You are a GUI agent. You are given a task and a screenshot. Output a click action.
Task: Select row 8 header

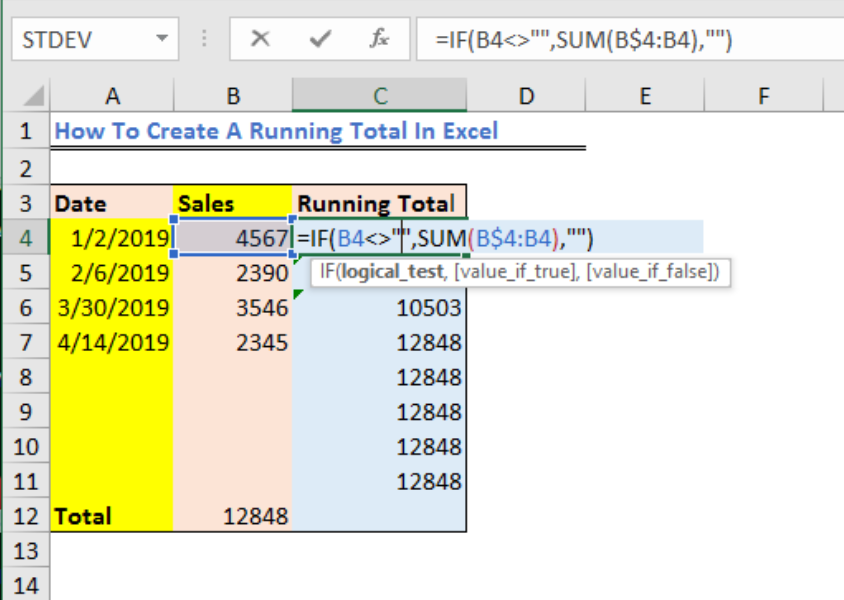pyautogui.click(x=26, y=377)
